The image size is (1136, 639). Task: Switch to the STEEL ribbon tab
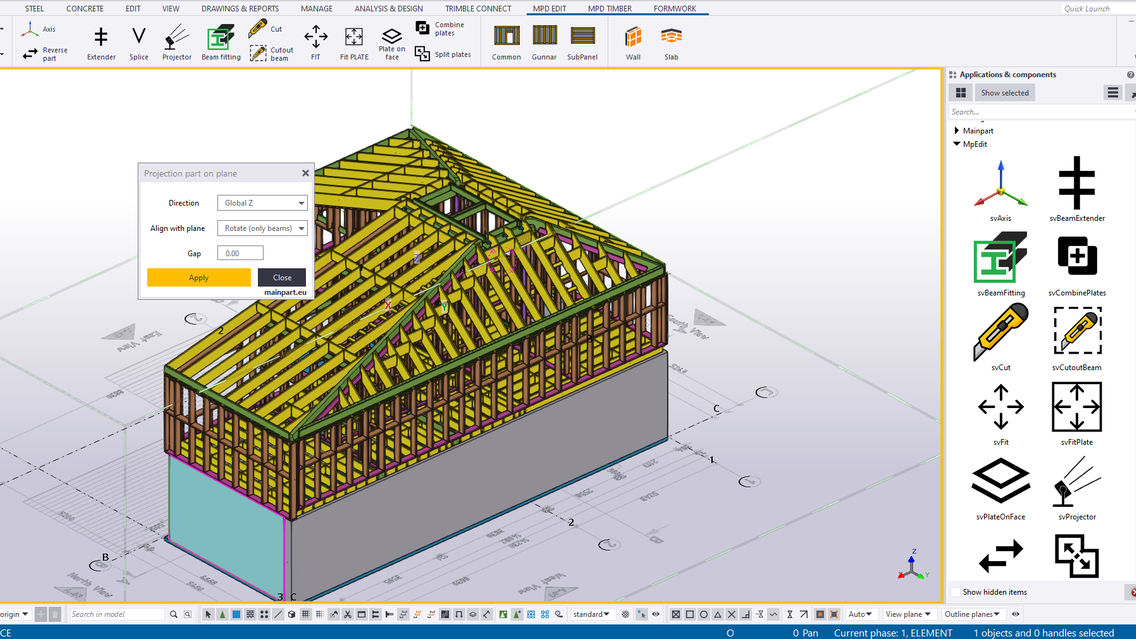coord(34,9)
